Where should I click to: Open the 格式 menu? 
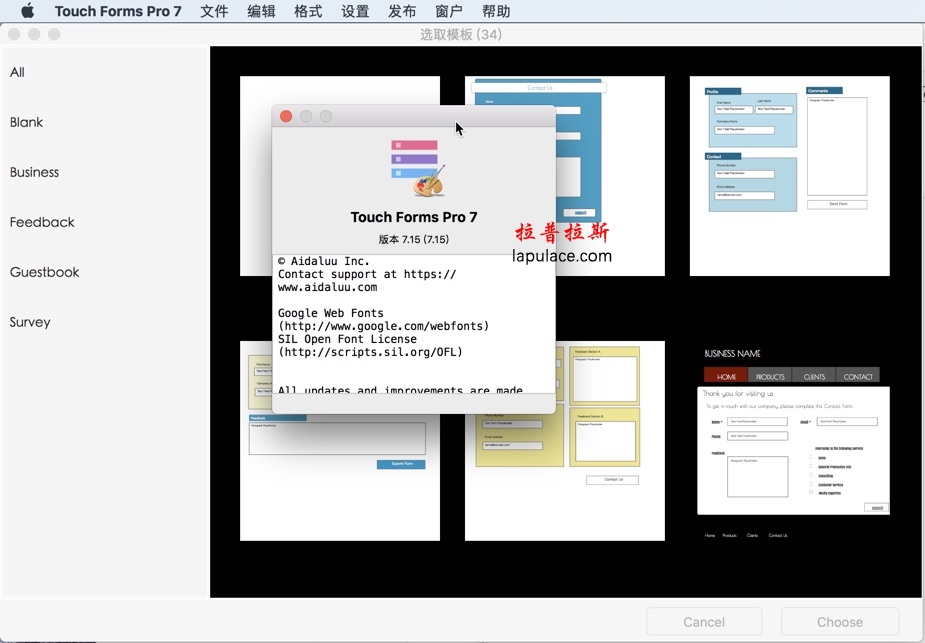pyautogui.click(x=308, y=12)
